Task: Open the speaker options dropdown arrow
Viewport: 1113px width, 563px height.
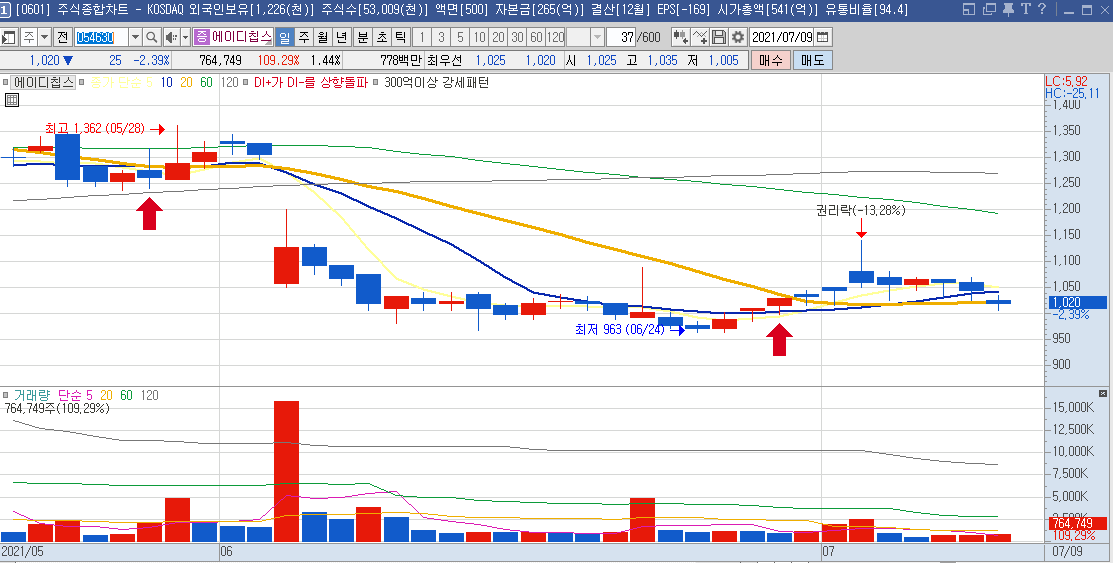Action: tap(186, 37)
